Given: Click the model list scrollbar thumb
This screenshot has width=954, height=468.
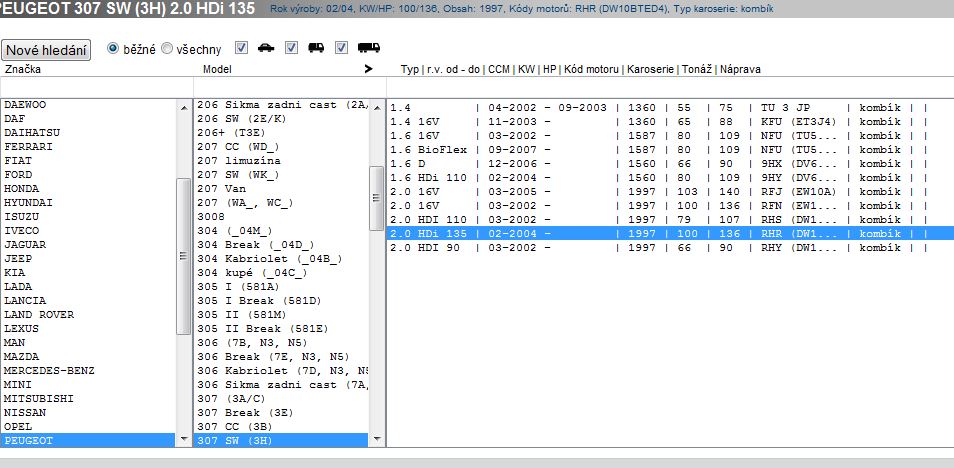Looking at the screenshot, I should [377, 198].
